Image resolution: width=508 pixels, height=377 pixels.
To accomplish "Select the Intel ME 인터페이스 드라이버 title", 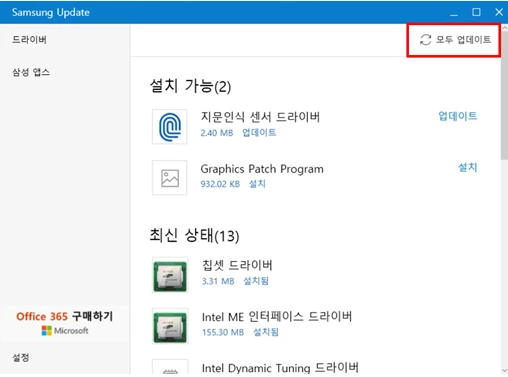I will pyautogui.click(x=277, y=317).
